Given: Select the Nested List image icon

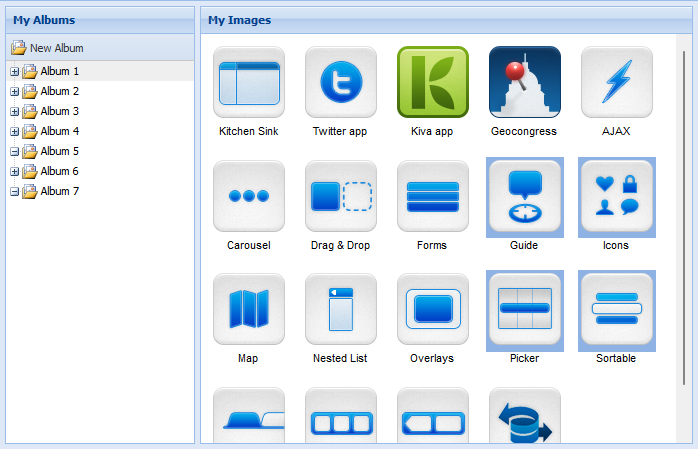Looking at the screenshot, I should click(341, 309).
